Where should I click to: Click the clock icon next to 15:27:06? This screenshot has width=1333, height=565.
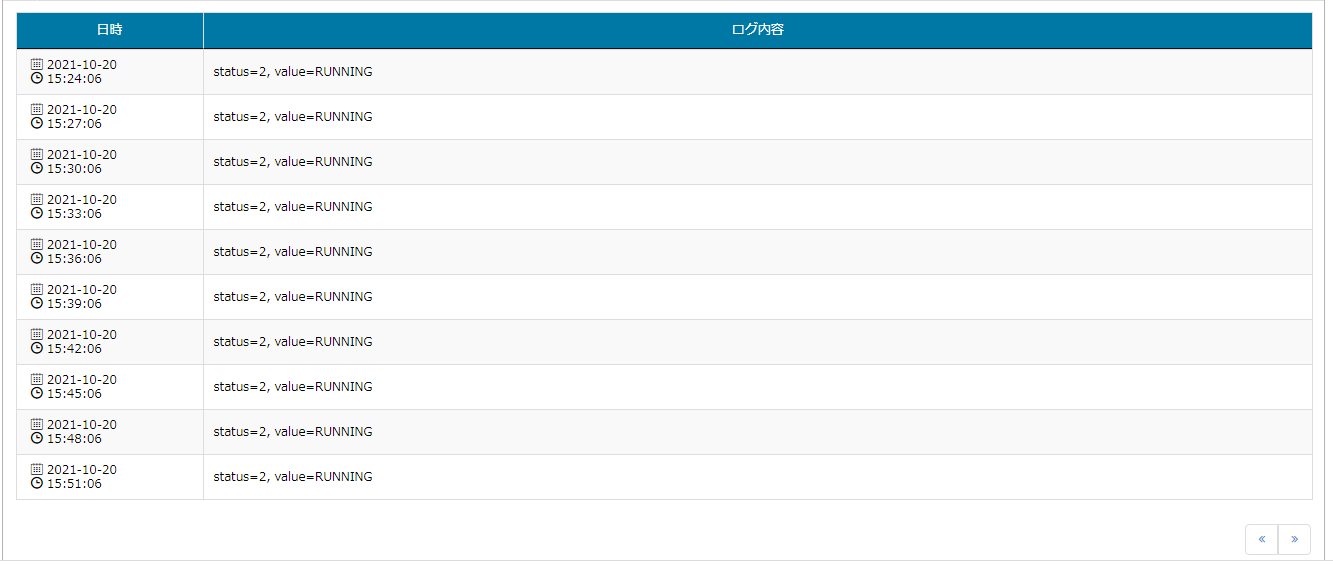[x=37, y=123]
